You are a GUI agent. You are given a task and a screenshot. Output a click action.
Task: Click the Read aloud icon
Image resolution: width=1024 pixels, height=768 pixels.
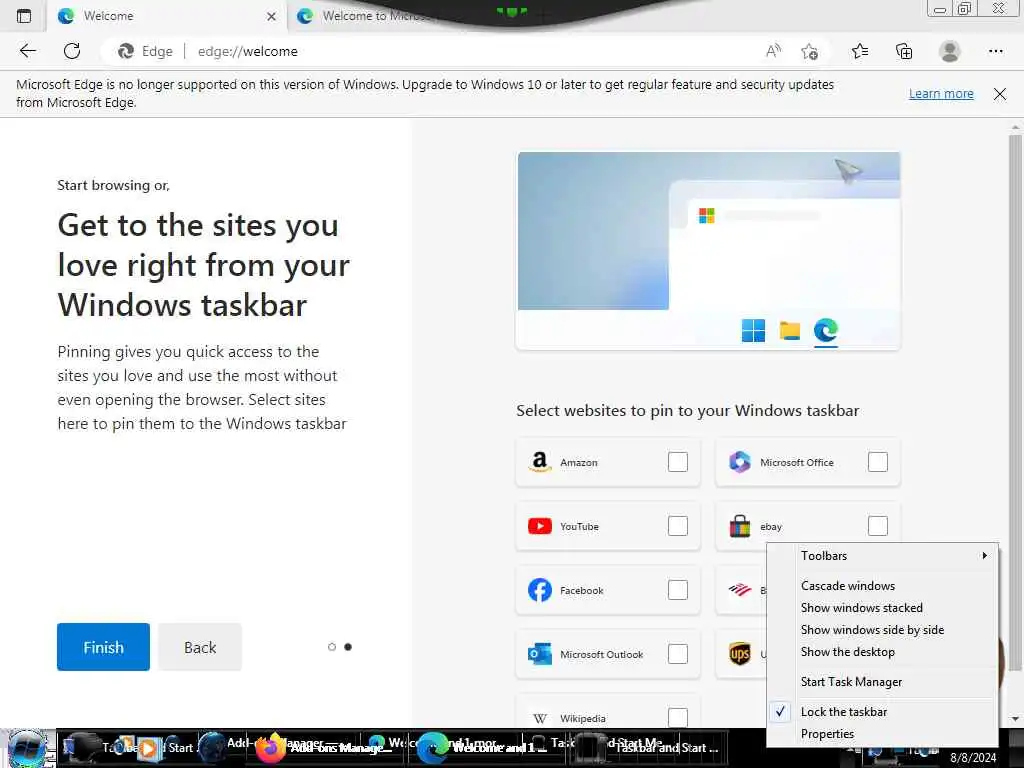click(773, 51)
